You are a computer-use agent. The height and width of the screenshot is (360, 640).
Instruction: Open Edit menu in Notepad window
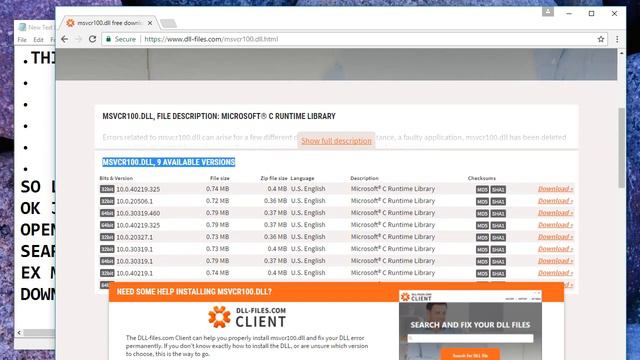tap(38, 40)
